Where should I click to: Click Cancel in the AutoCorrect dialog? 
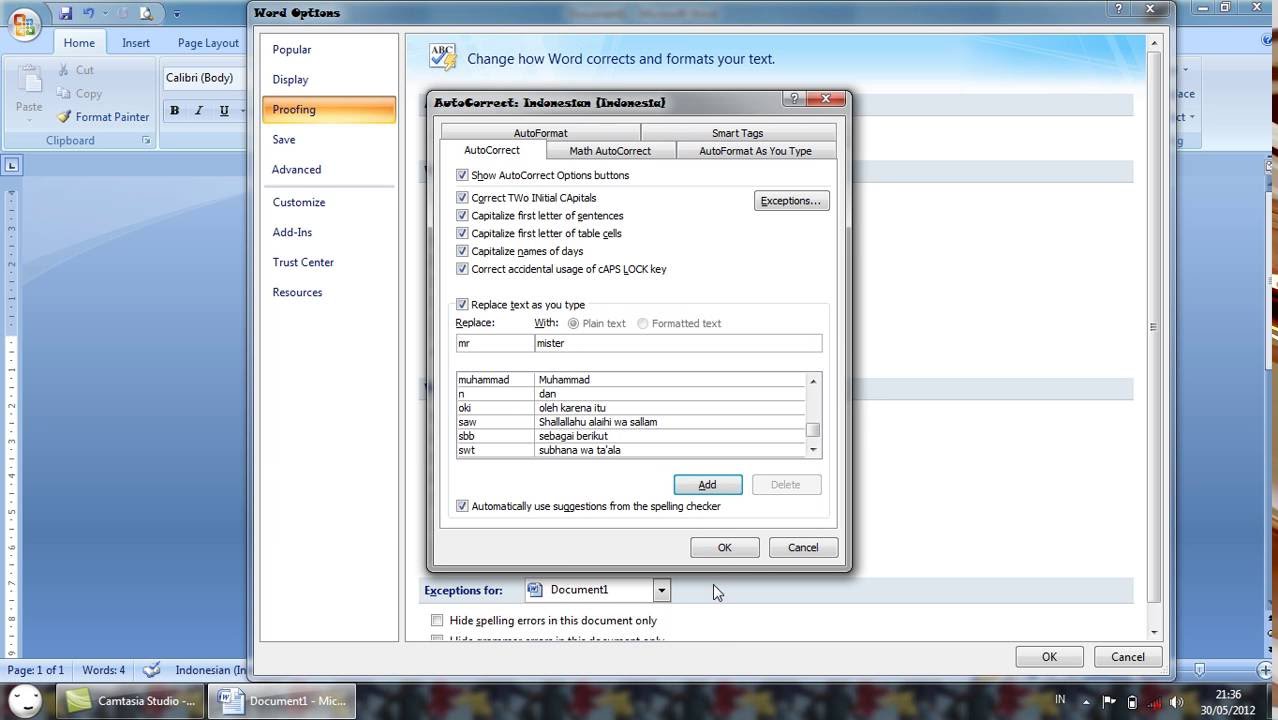click(x=803, y=548)
